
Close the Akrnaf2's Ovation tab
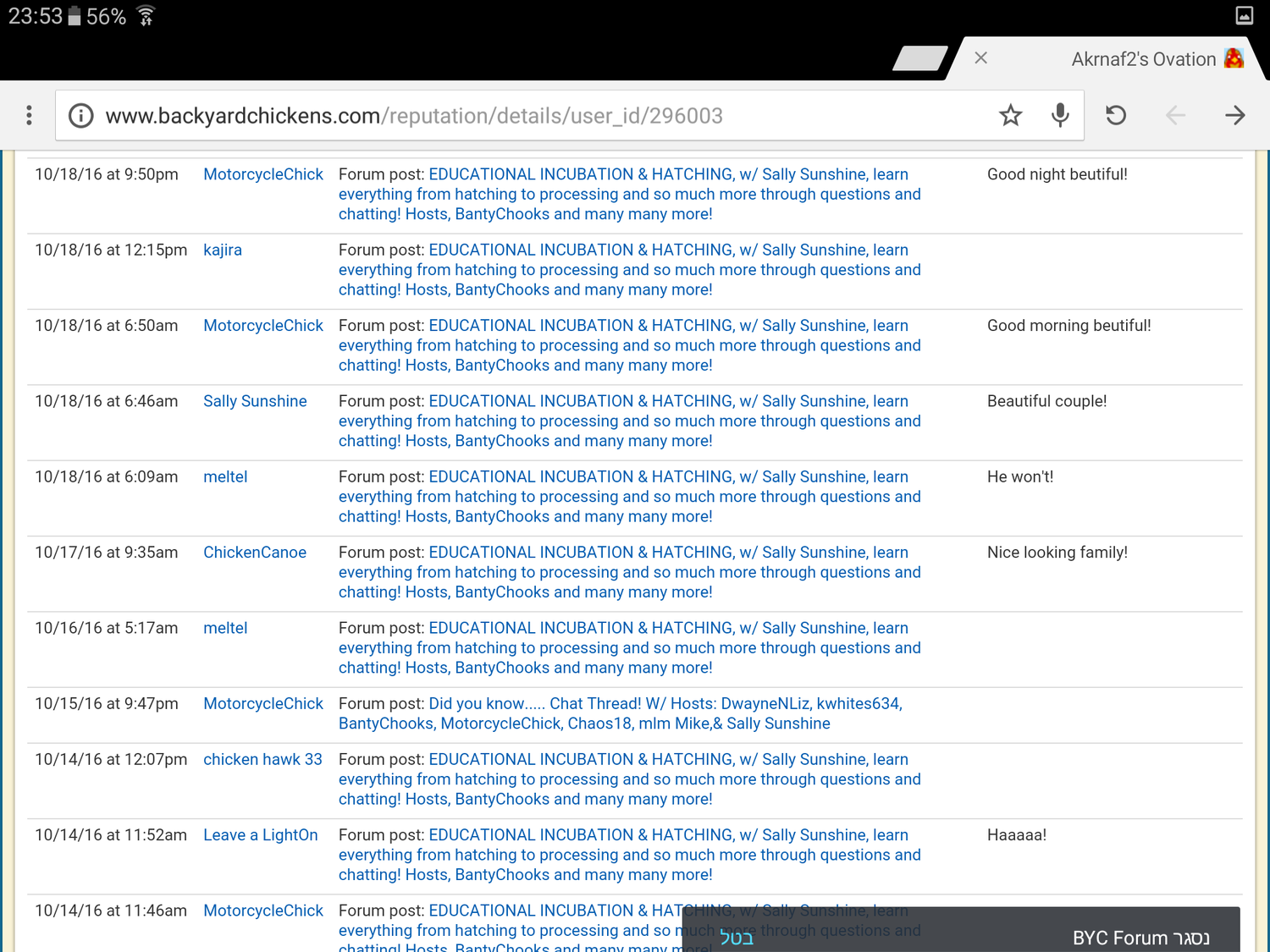click(x=980, y=58)
